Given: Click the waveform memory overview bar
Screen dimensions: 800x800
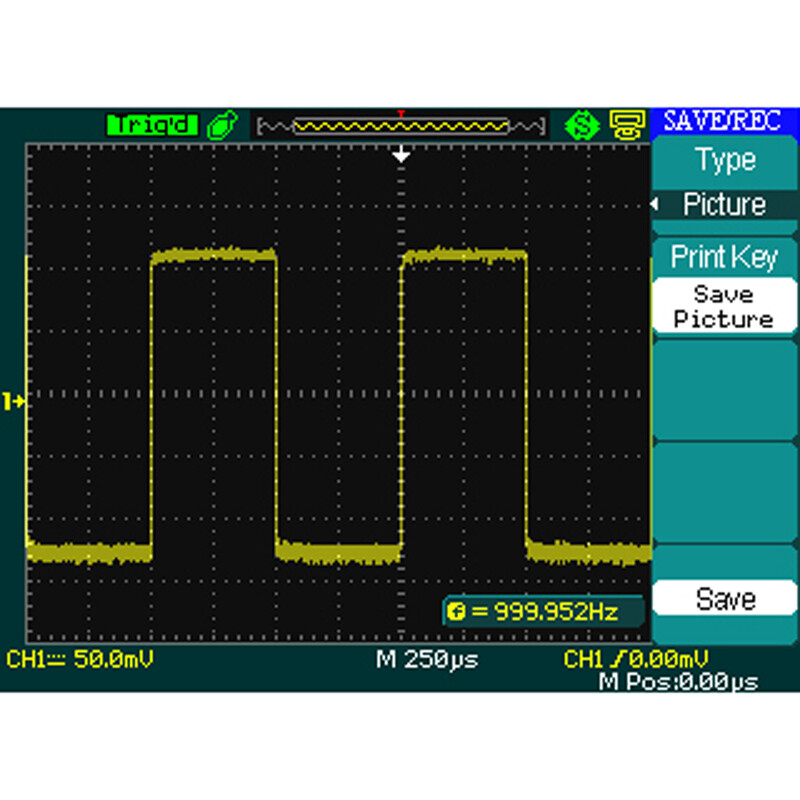Looking at the screenshot, I should (401, 126).
